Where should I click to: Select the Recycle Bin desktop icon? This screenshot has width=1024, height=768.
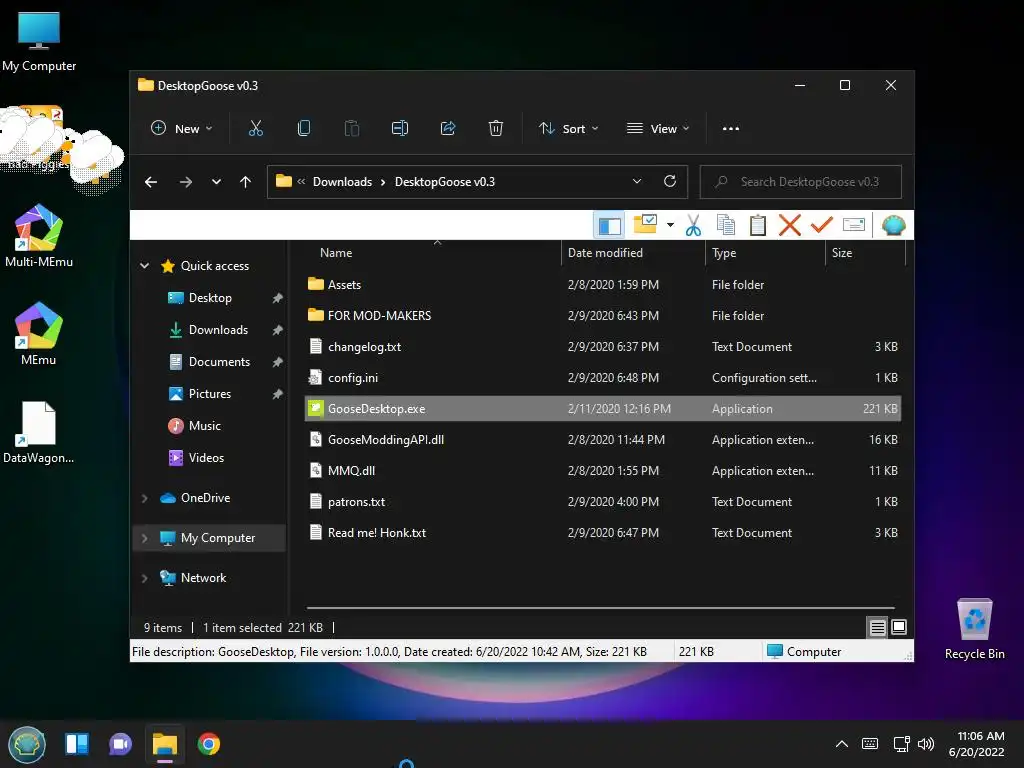974,630
